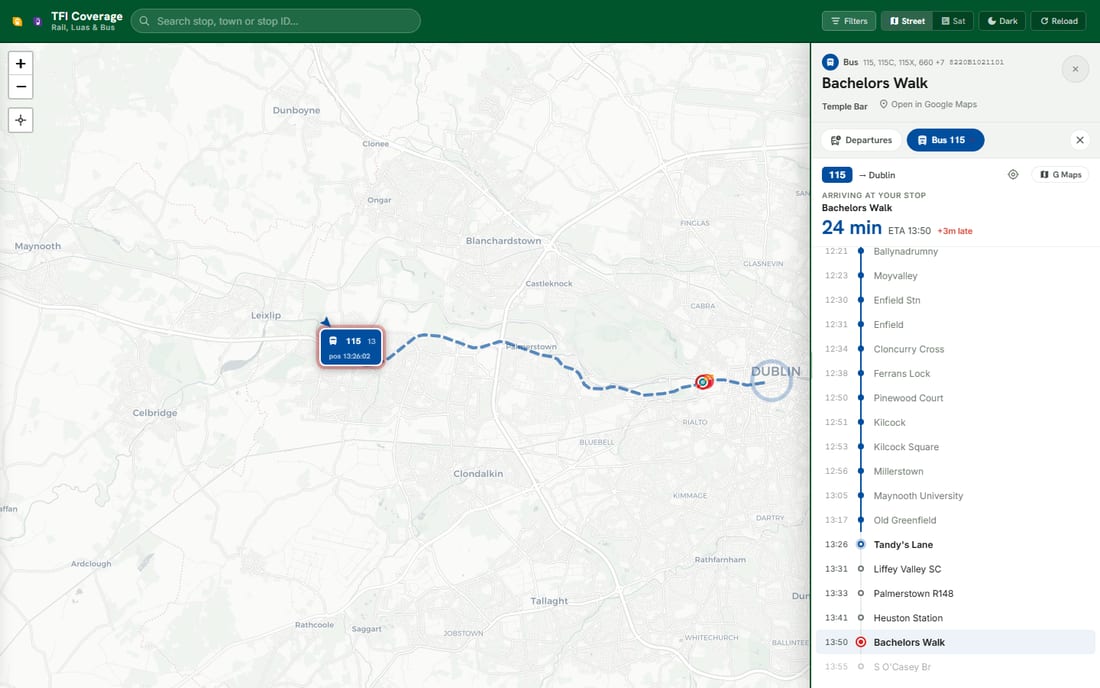This screenshot has width=1100, height=688.
Task: Zoom in on the map
Action: pyautogui.click(x=20, y=63)
